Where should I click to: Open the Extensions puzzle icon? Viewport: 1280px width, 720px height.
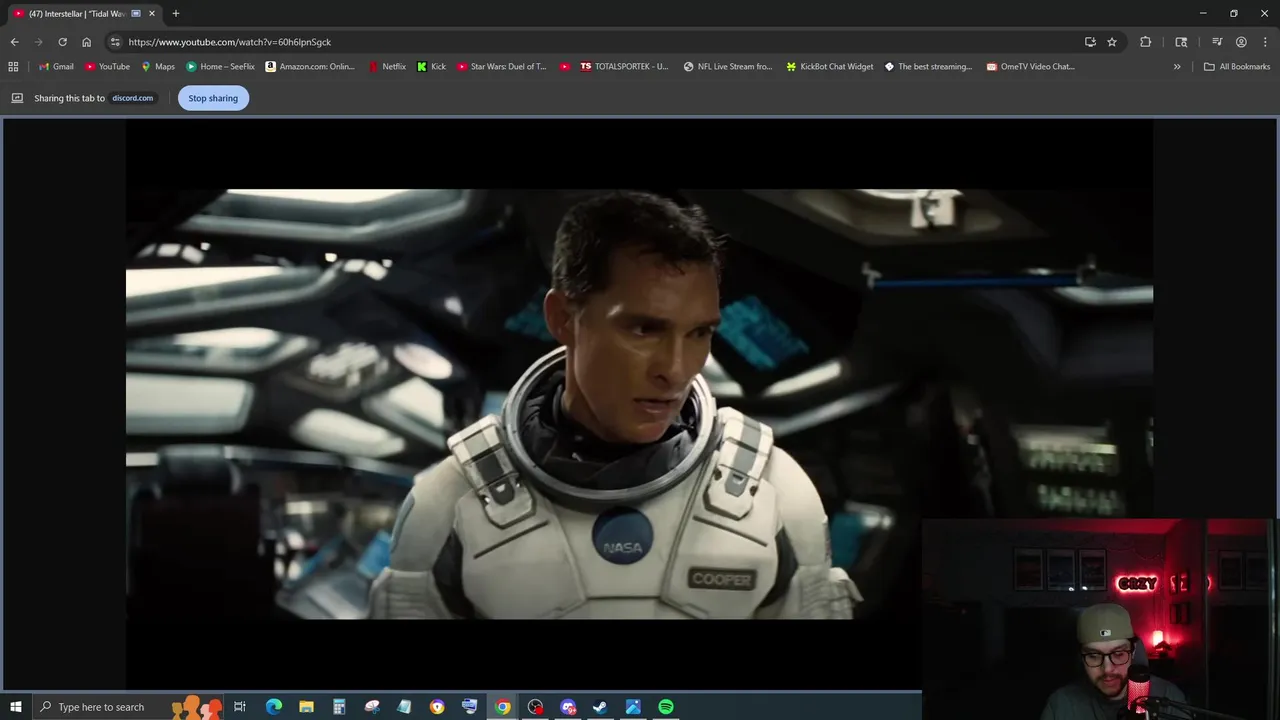(x=1145, y=42)
